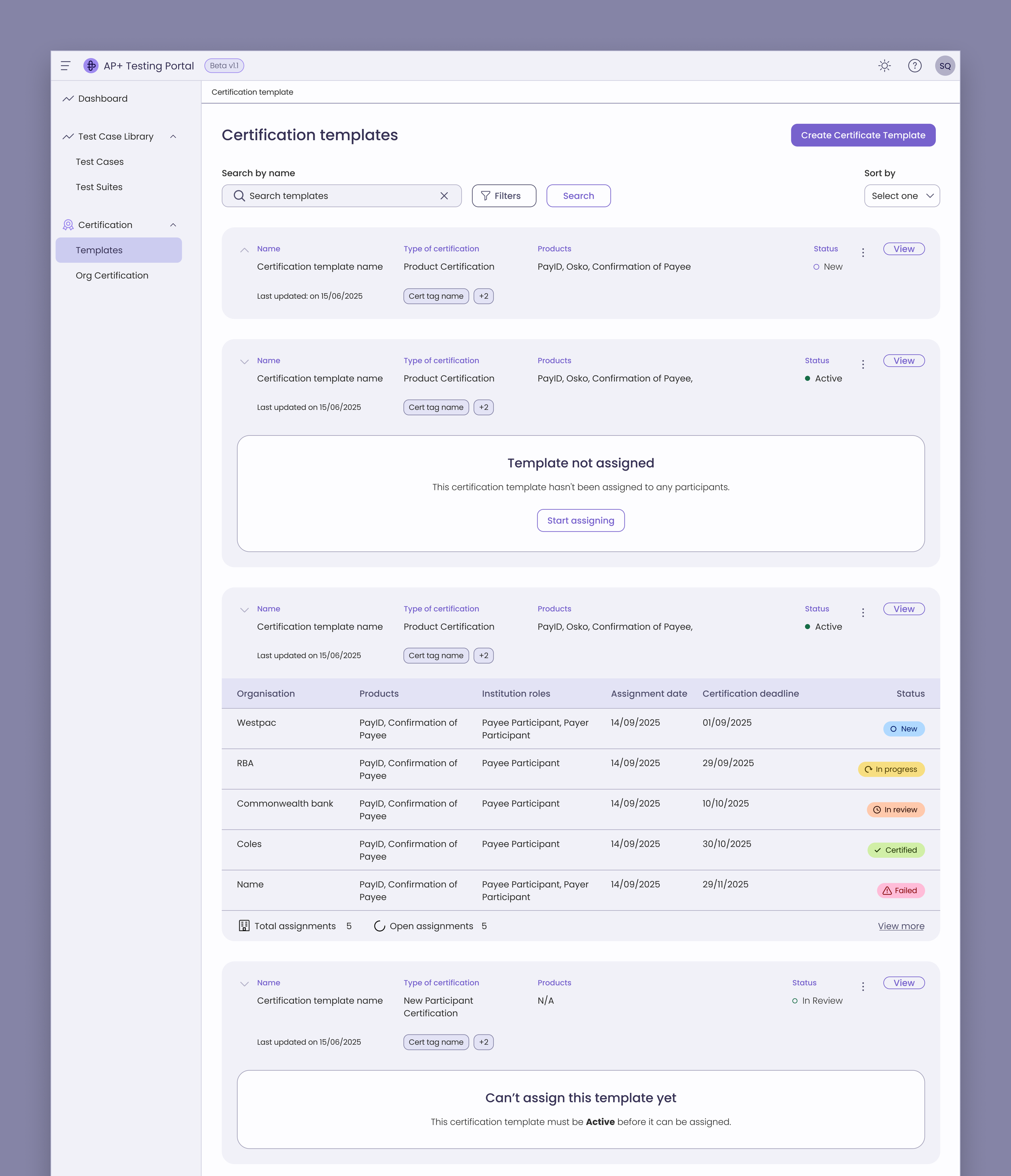
Task: Collapse the Certification sidebar section
Action: coord(173,225)
